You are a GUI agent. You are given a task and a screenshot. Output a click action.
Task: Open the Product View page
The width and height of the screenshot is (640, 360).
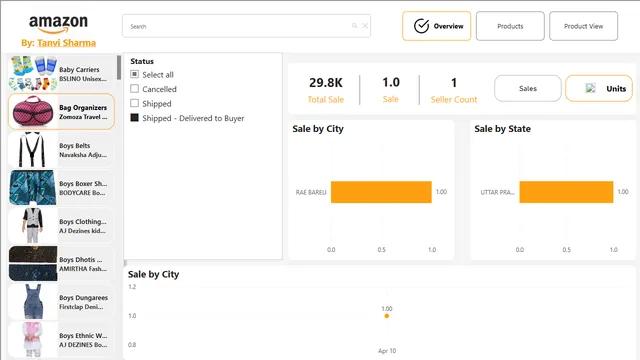pyautogui.click(x=583, y=26)
